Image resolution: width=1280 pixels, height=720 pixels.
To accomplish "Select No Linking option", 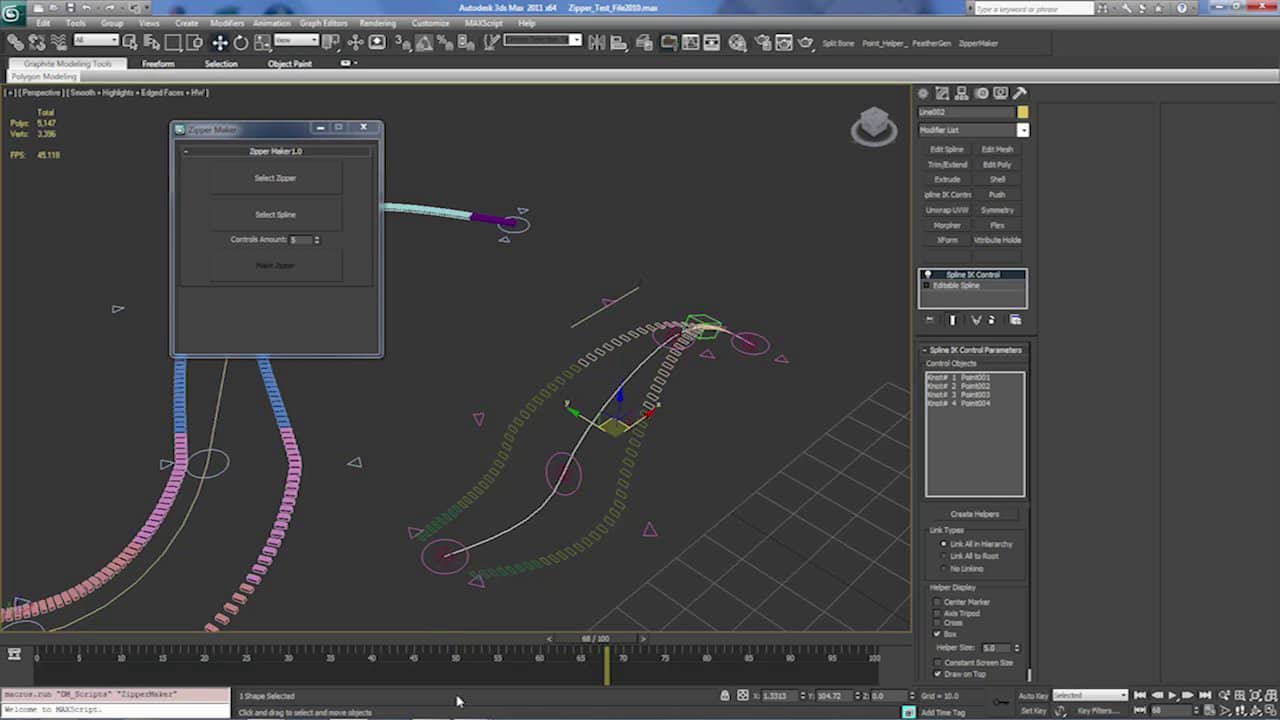I will (960, 568).
